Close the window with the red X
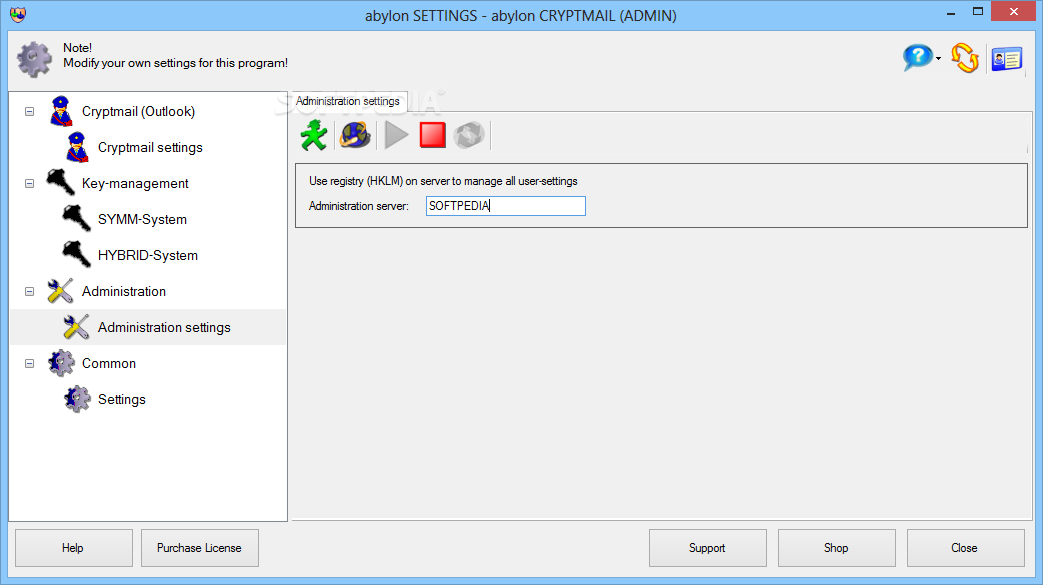The image size is (1043, 585). 1014,11
